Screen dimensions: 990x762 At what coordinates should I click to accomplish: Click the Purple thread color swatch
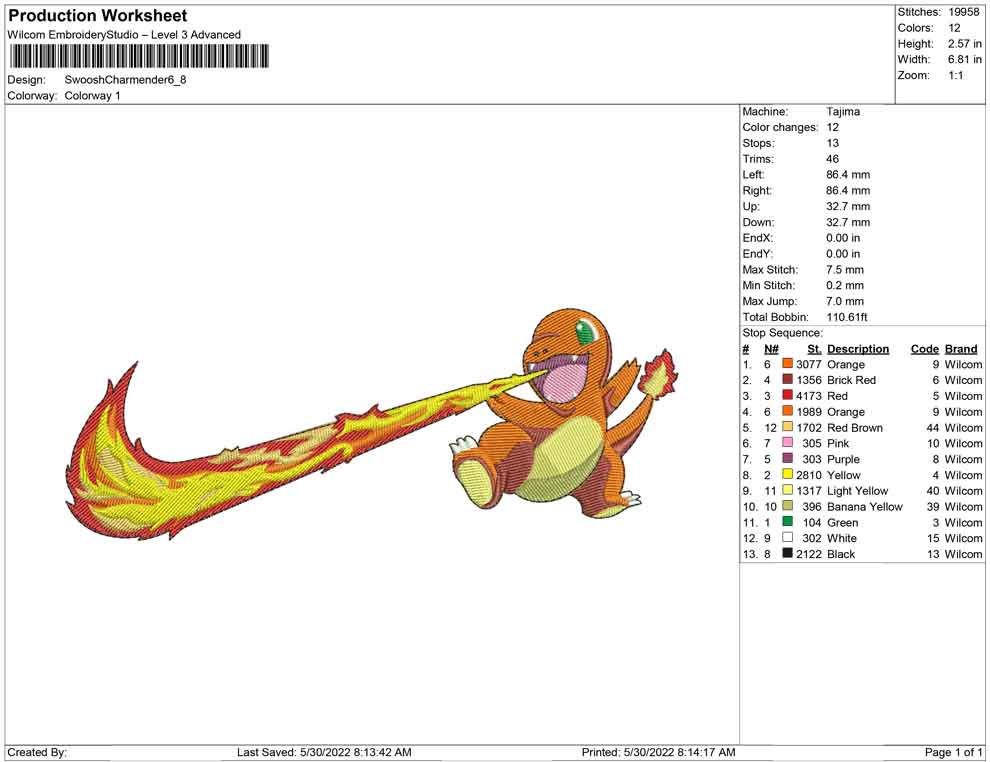[x=788, y=459]
